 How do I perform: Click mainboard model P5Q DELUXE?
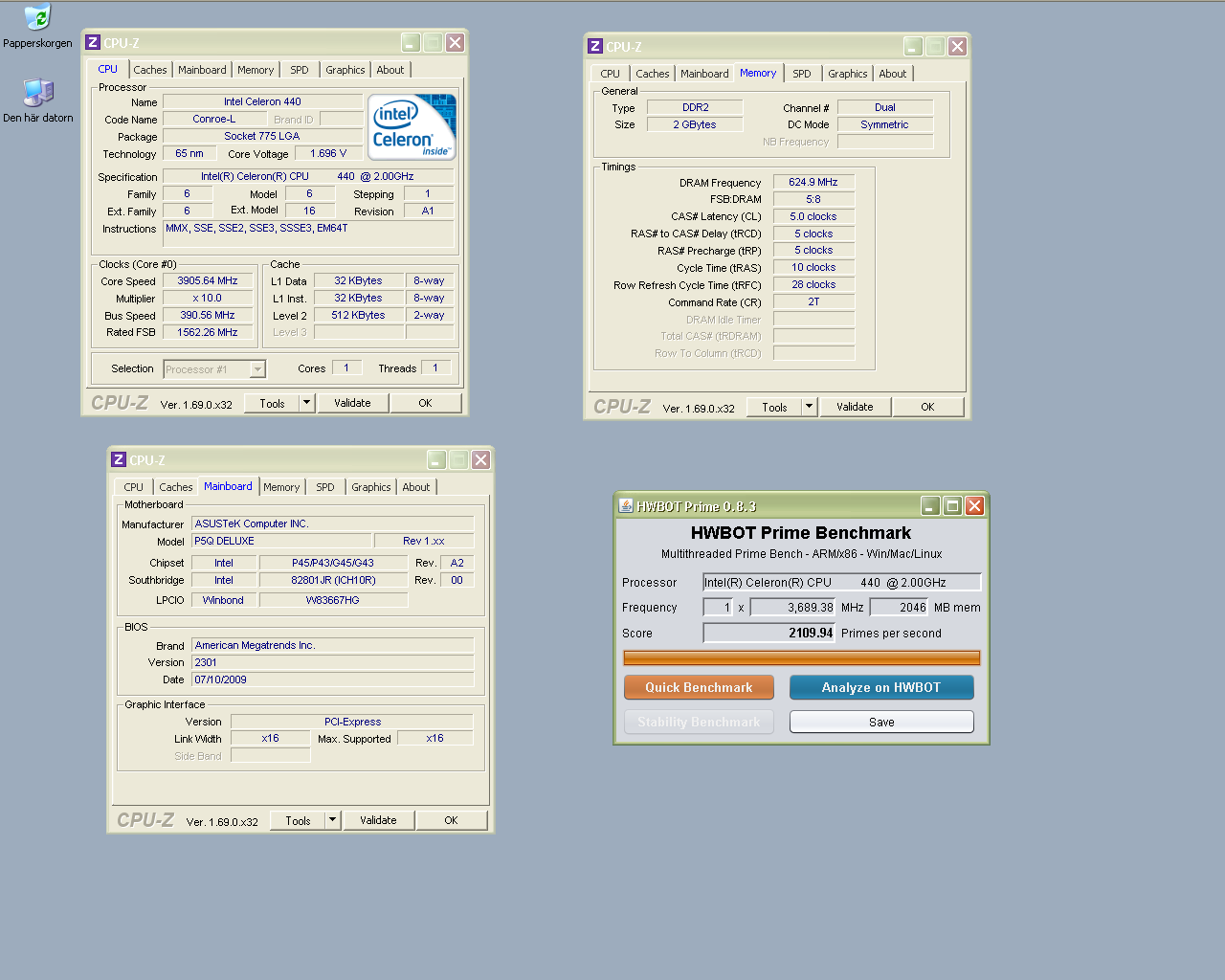(x=282, y=541)
